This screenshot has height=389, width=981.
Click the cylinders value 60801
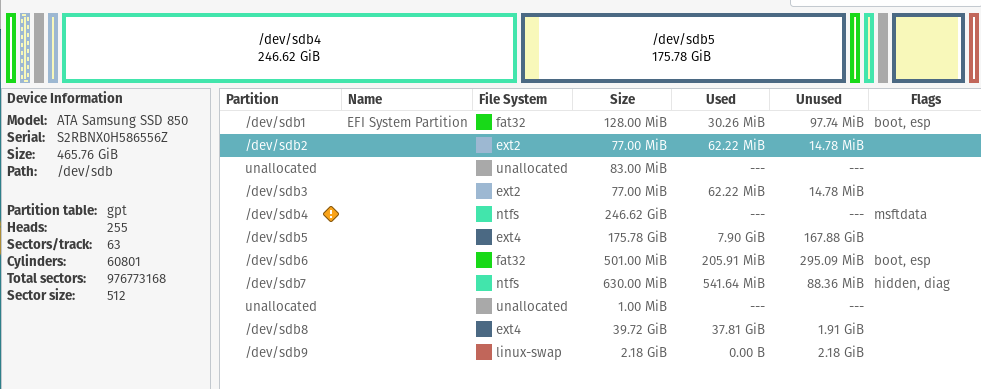pos(124,261)
